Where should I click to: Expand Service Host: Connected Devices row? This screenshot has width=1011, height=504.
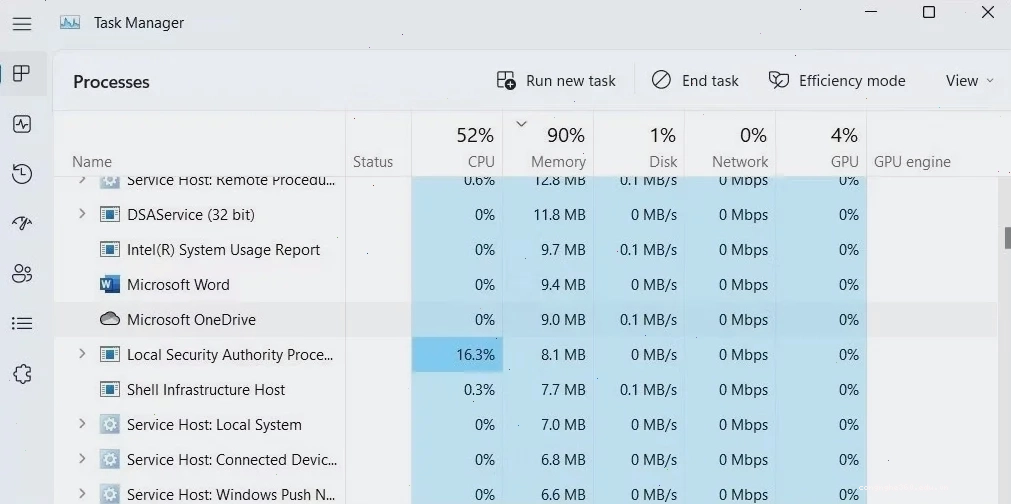tap(82, 459)
